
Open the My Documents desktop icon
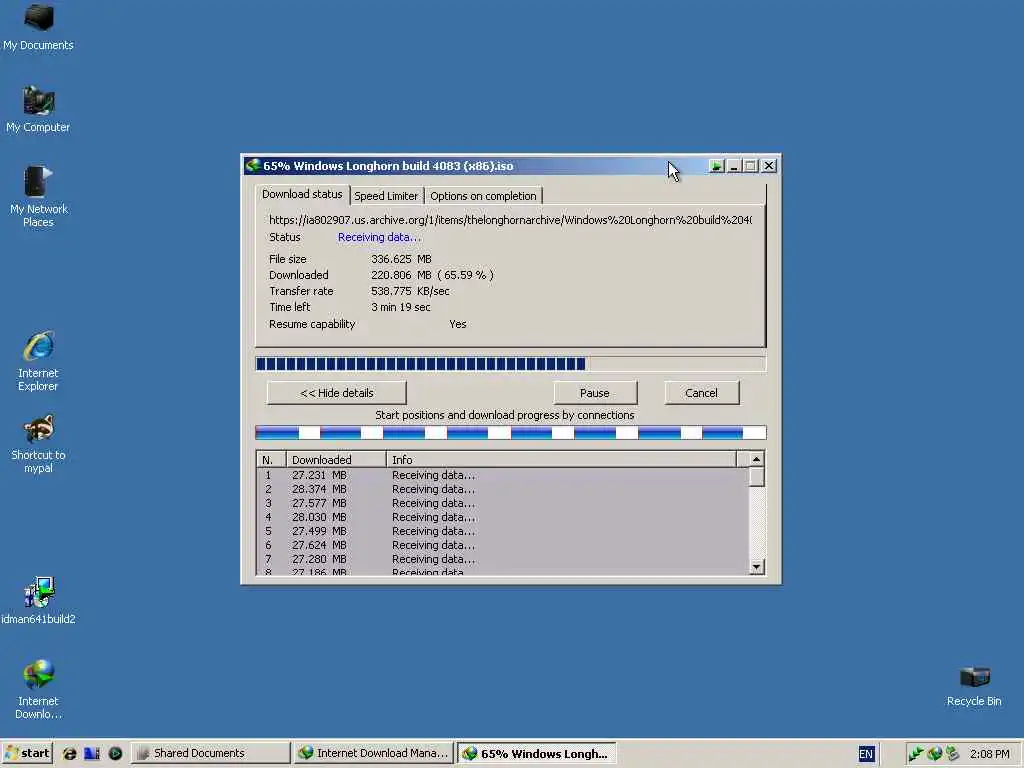(x=38, y=27)
